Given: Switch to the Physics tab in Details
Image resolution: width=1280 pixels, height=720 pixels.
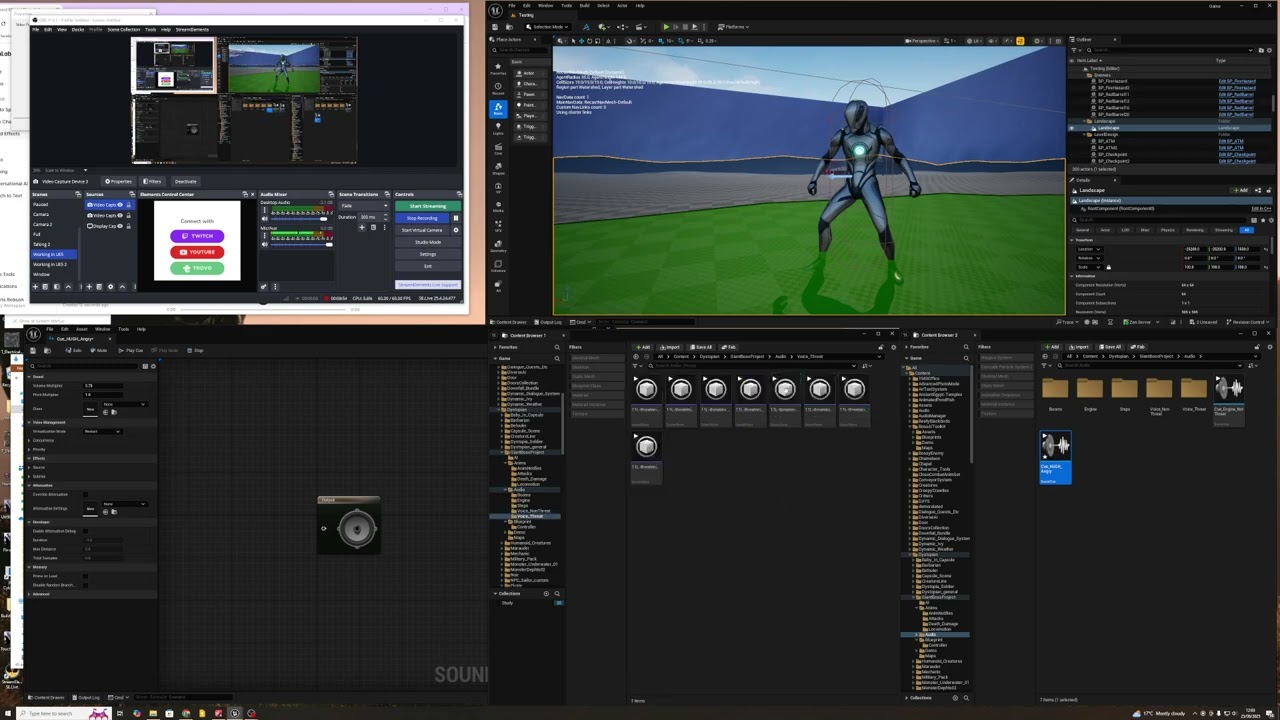Looking at the screenshot, I should 1168,230.
